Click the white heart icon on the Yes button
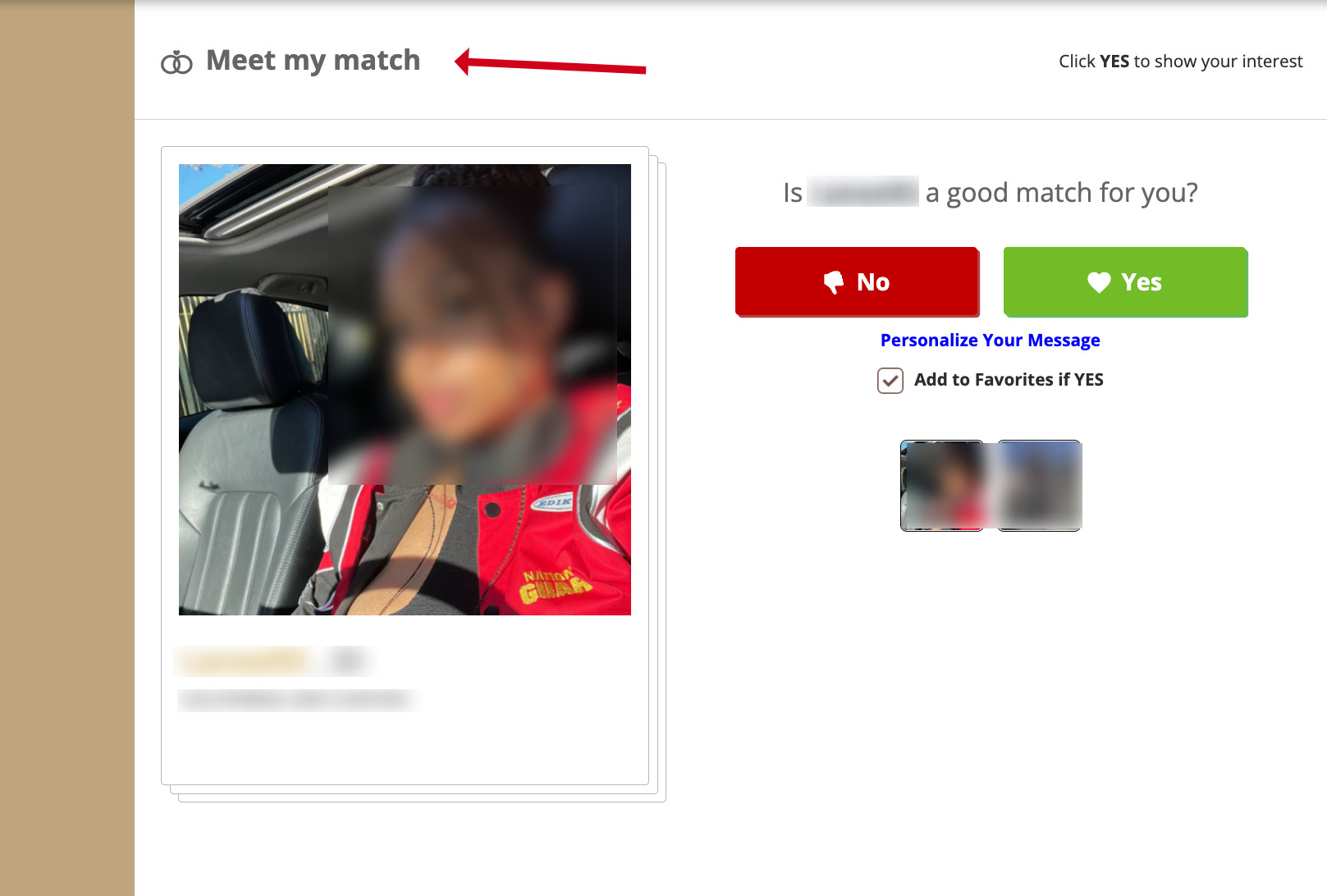 coord(1099,282)
